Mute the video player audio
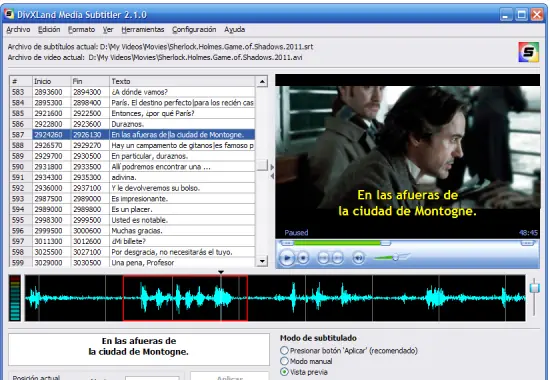 pos(358,258)
